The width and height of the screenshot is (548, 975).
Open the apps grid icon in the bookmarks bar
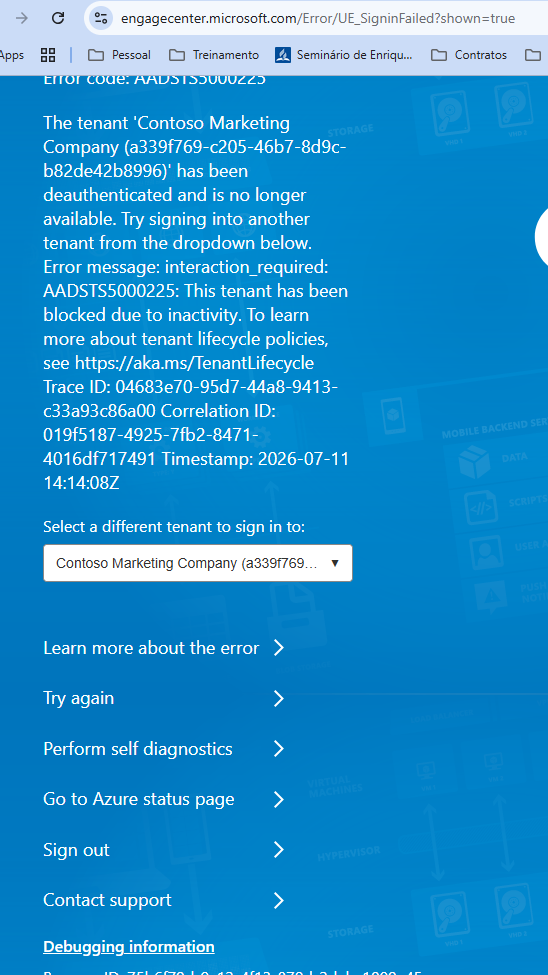pos(48,55)
